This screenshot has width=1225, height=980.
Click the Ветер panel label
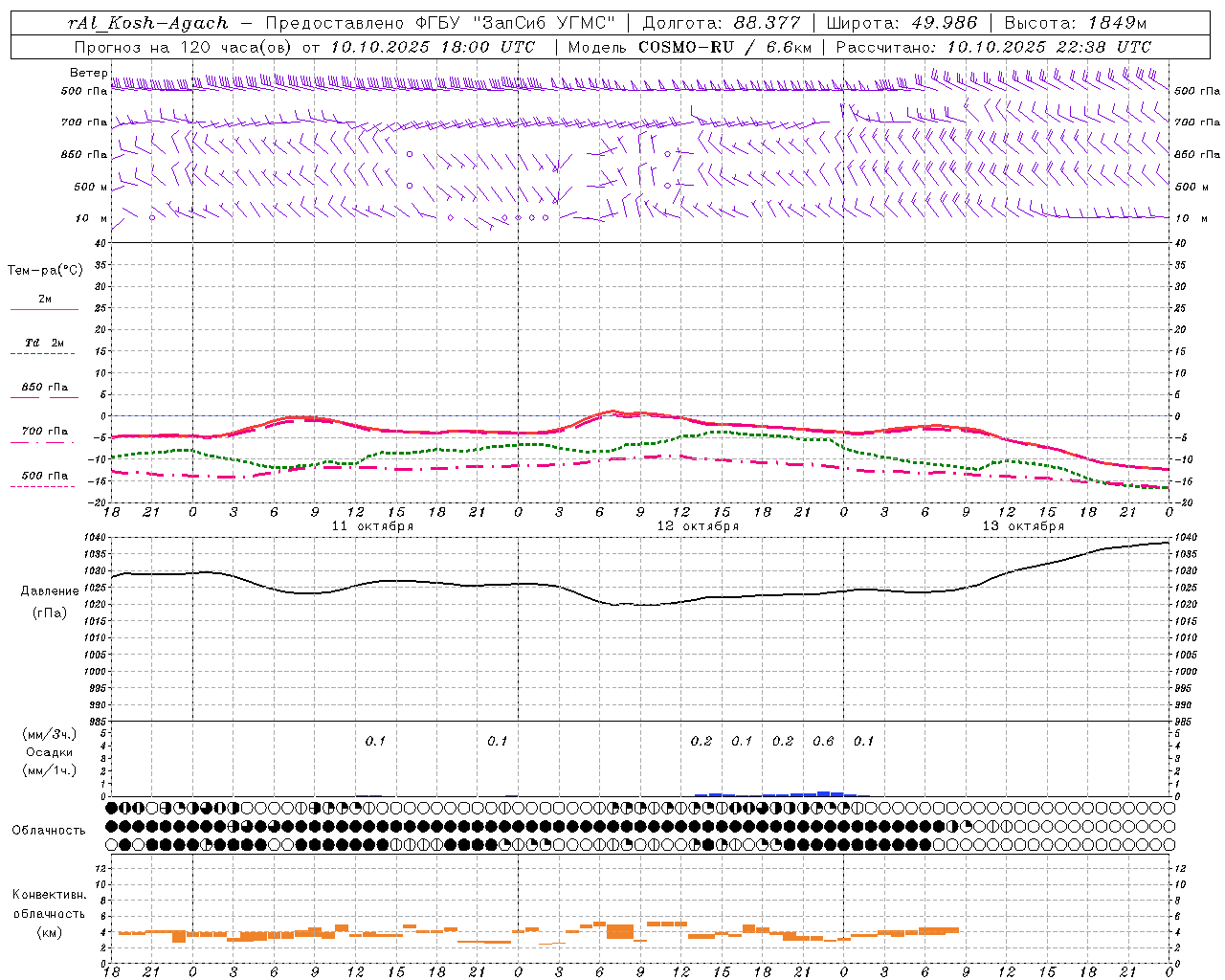tap(88, 73)
